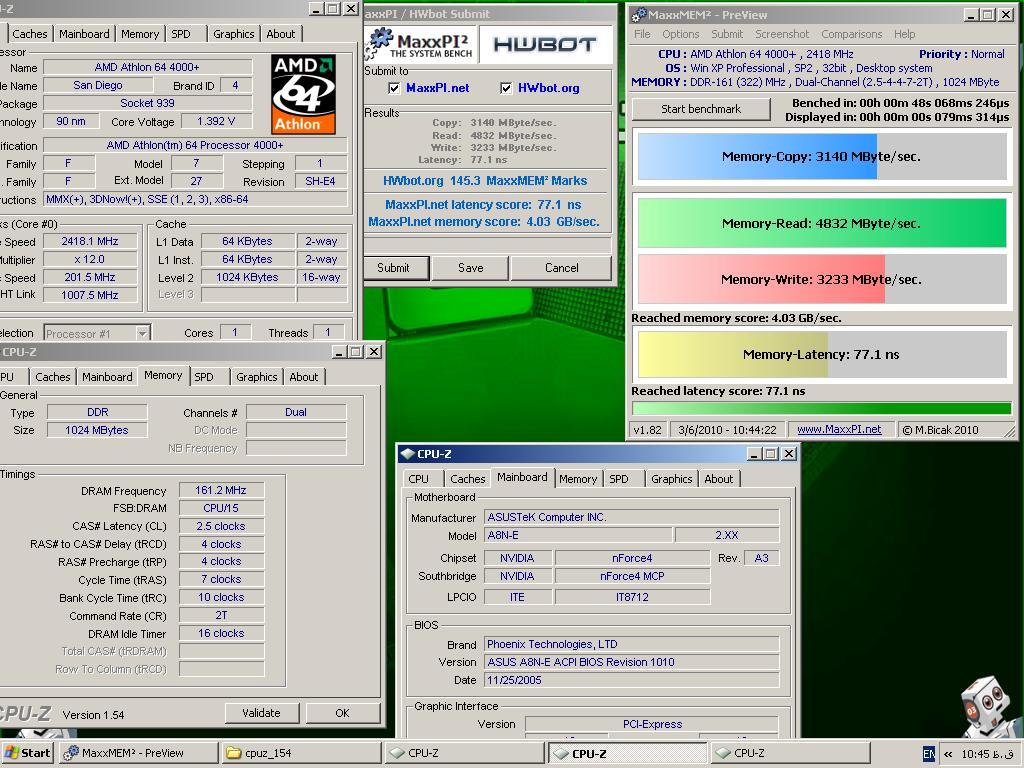Image resolution: width=1024 pixels, height=768 pixels.
Task: Select the Memory tab in top CPU-Z window
Action: click(x=140, y=34)
